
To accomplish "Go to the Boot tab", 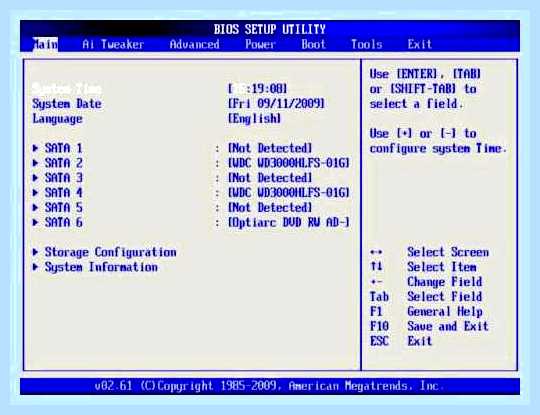I will (313, 44).
